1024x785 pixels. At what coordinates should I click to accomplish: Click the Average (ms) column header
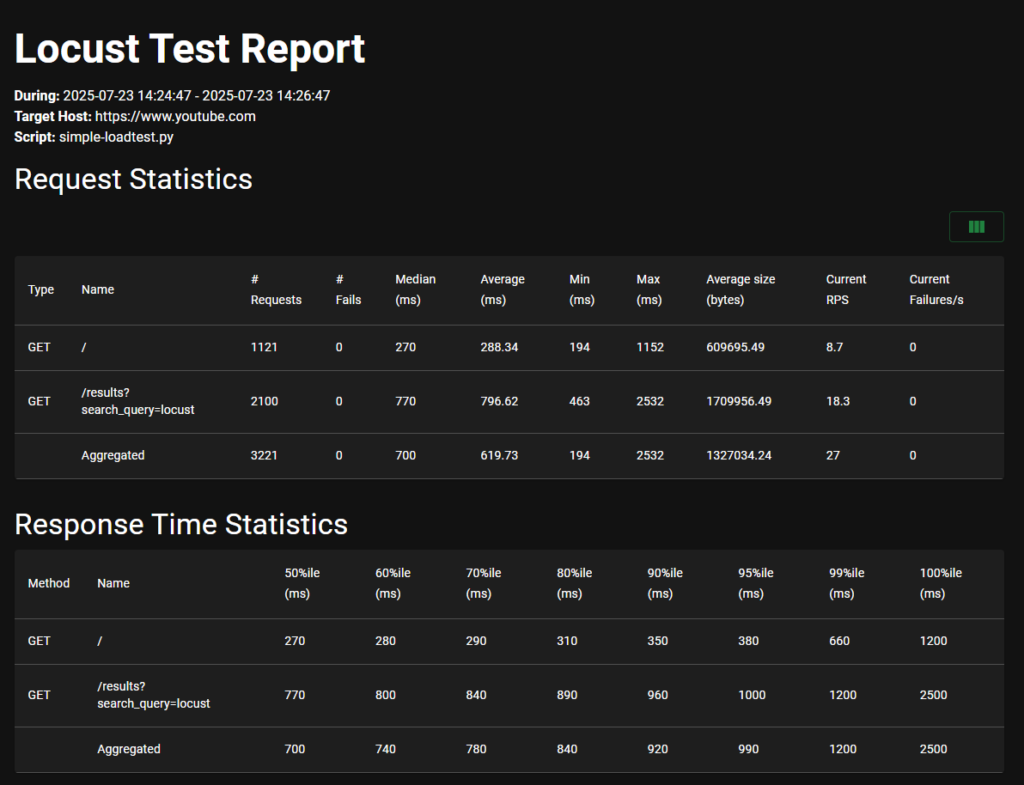point(502,290)
